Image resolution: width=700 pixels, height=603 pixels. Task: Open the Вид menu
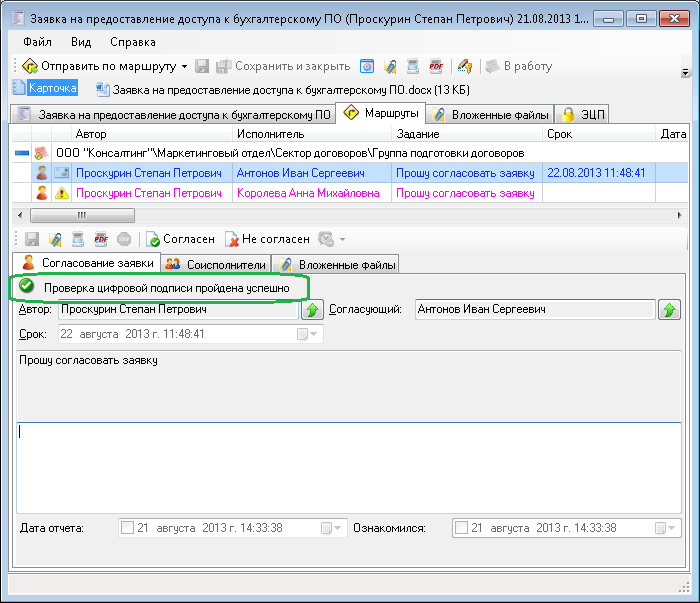[81, 42]
